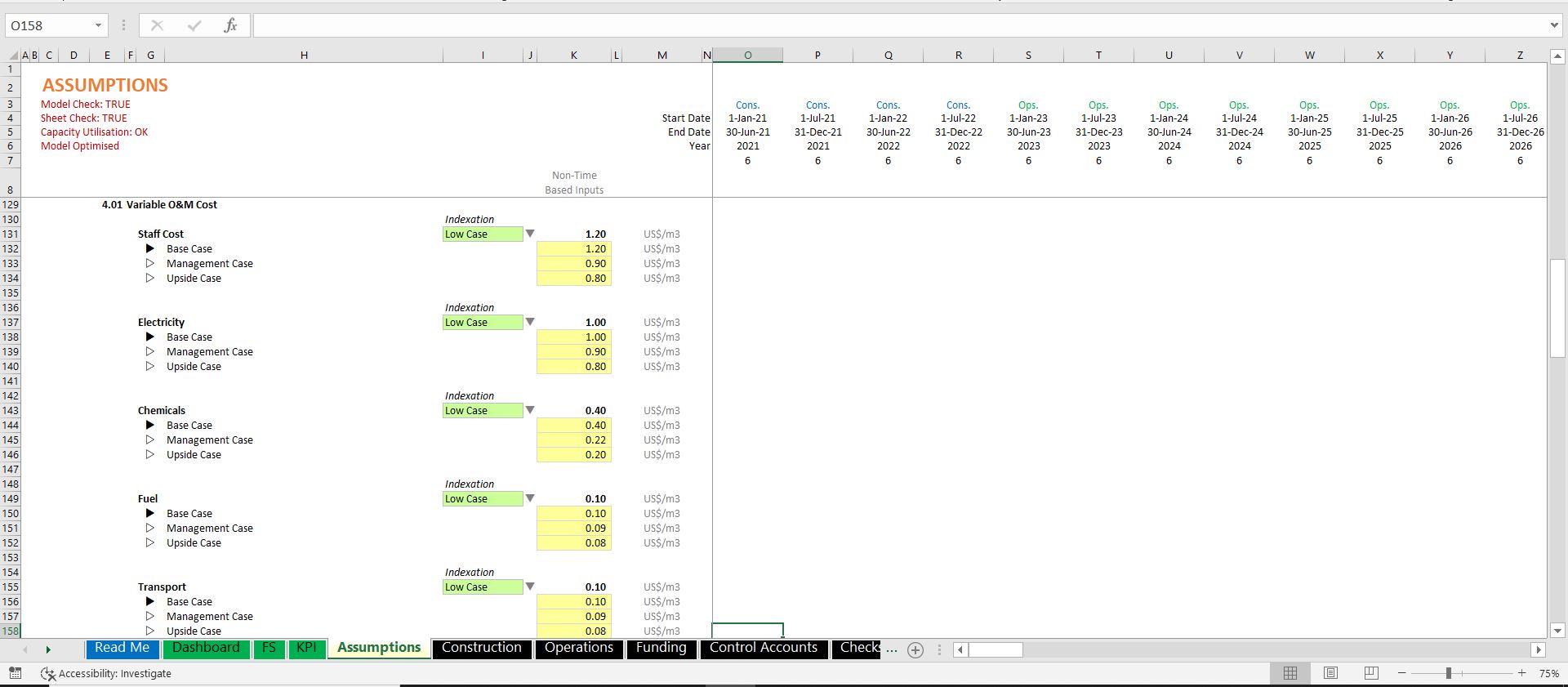Click the horizontal scrollbar thumb

pos(996,650)
